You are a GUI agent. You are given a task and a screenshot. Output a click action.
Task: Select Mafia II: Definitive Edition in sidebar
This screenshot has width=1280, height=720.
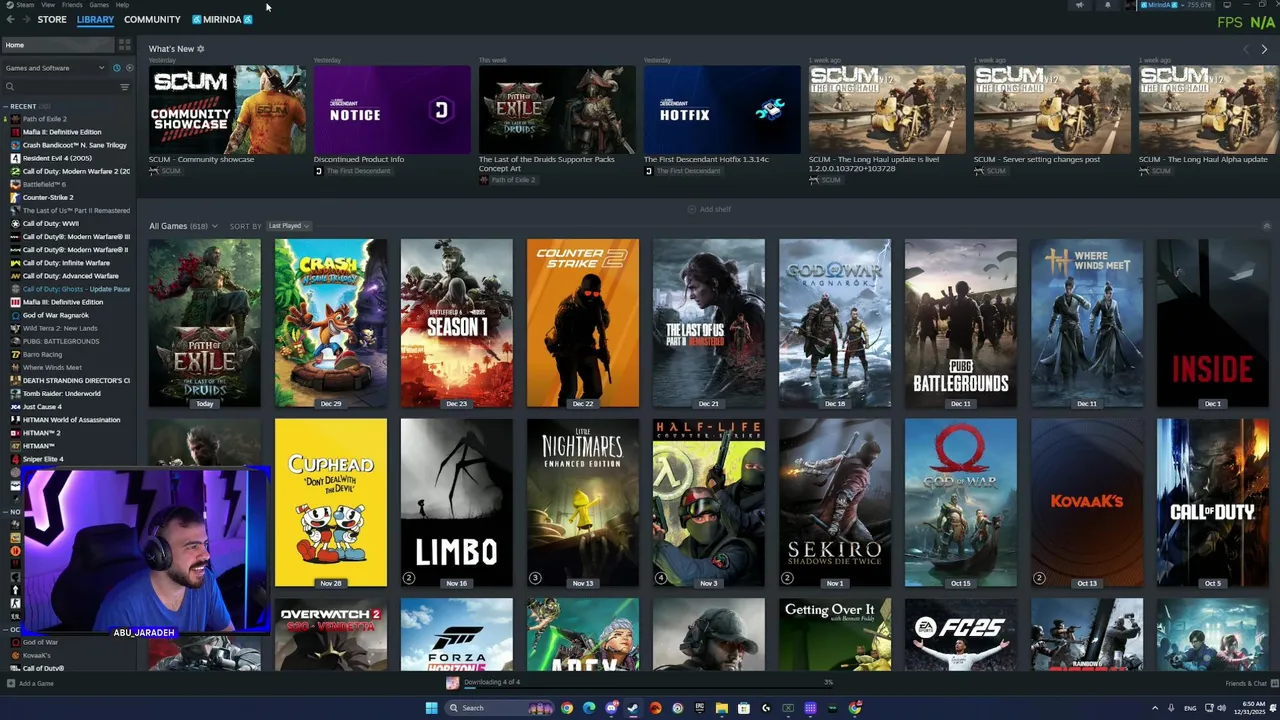click(62, 132)
